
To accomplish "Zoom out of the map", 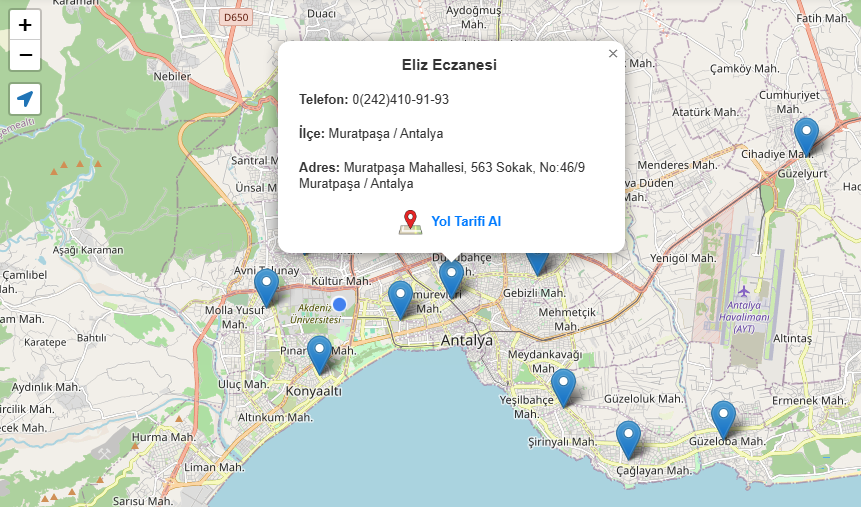I will tap(25, 55).
